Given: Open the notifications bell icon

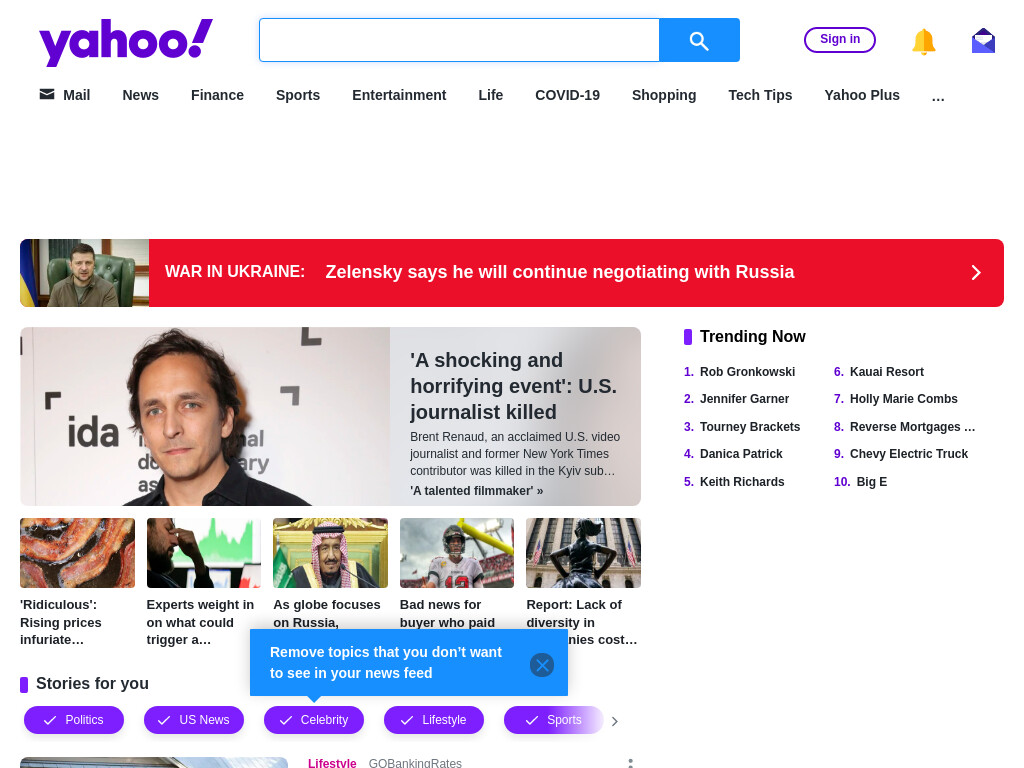Looking at the screenshot, I should (x=923, y=42).
